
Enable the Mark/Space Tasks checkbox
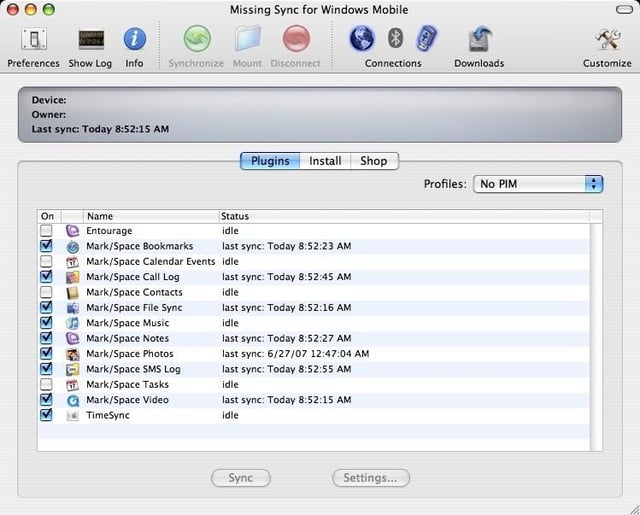[x=46, y=384]
